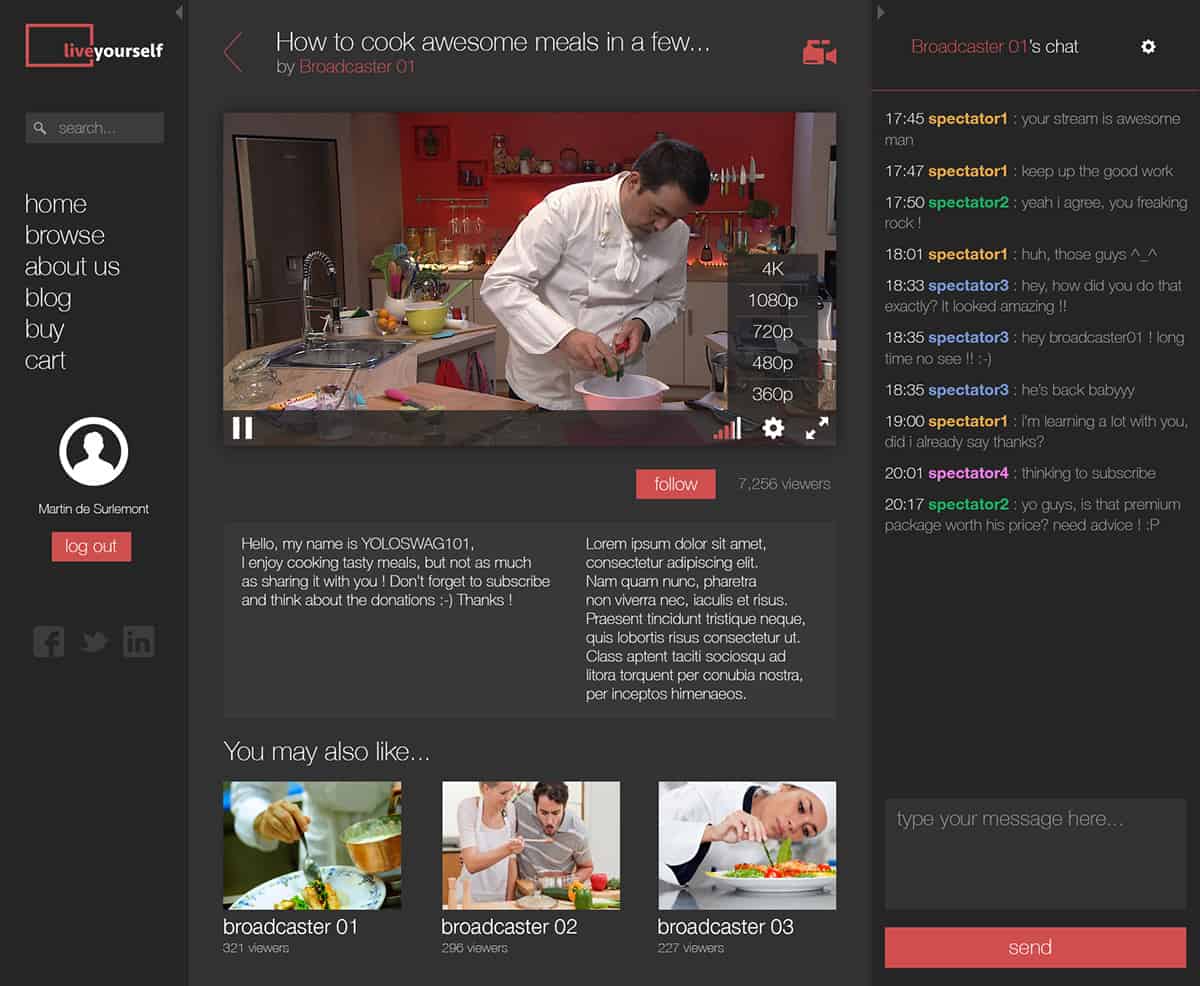Click the LinkedIn social icon
Screen dimensions: 1200x986
[x=139, y=641]
